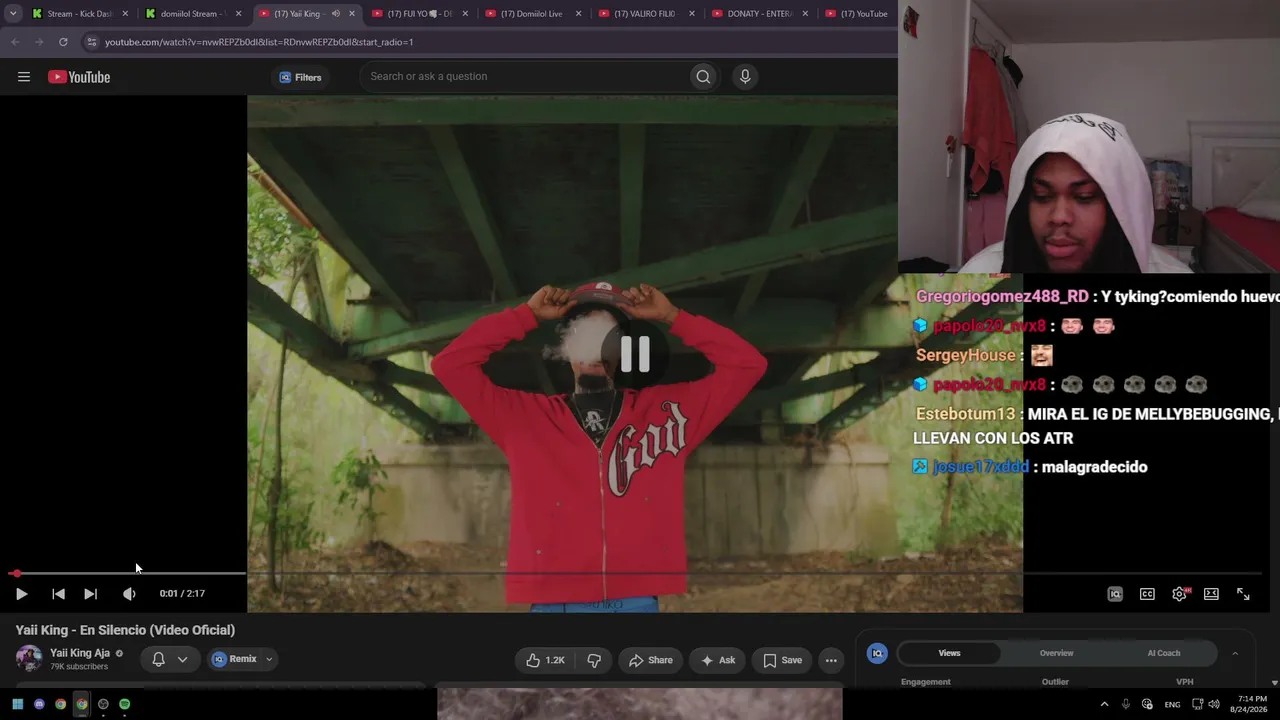Open the tab search dropdown arrow

(x=13, y=14)
